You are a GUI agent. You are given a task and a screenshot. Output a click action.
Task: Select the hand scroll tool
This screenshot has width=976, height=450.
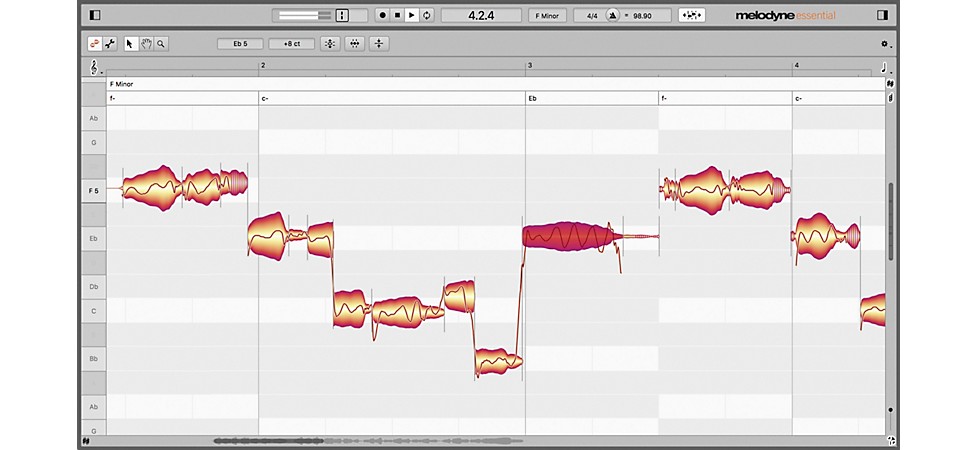coord(146,44)
